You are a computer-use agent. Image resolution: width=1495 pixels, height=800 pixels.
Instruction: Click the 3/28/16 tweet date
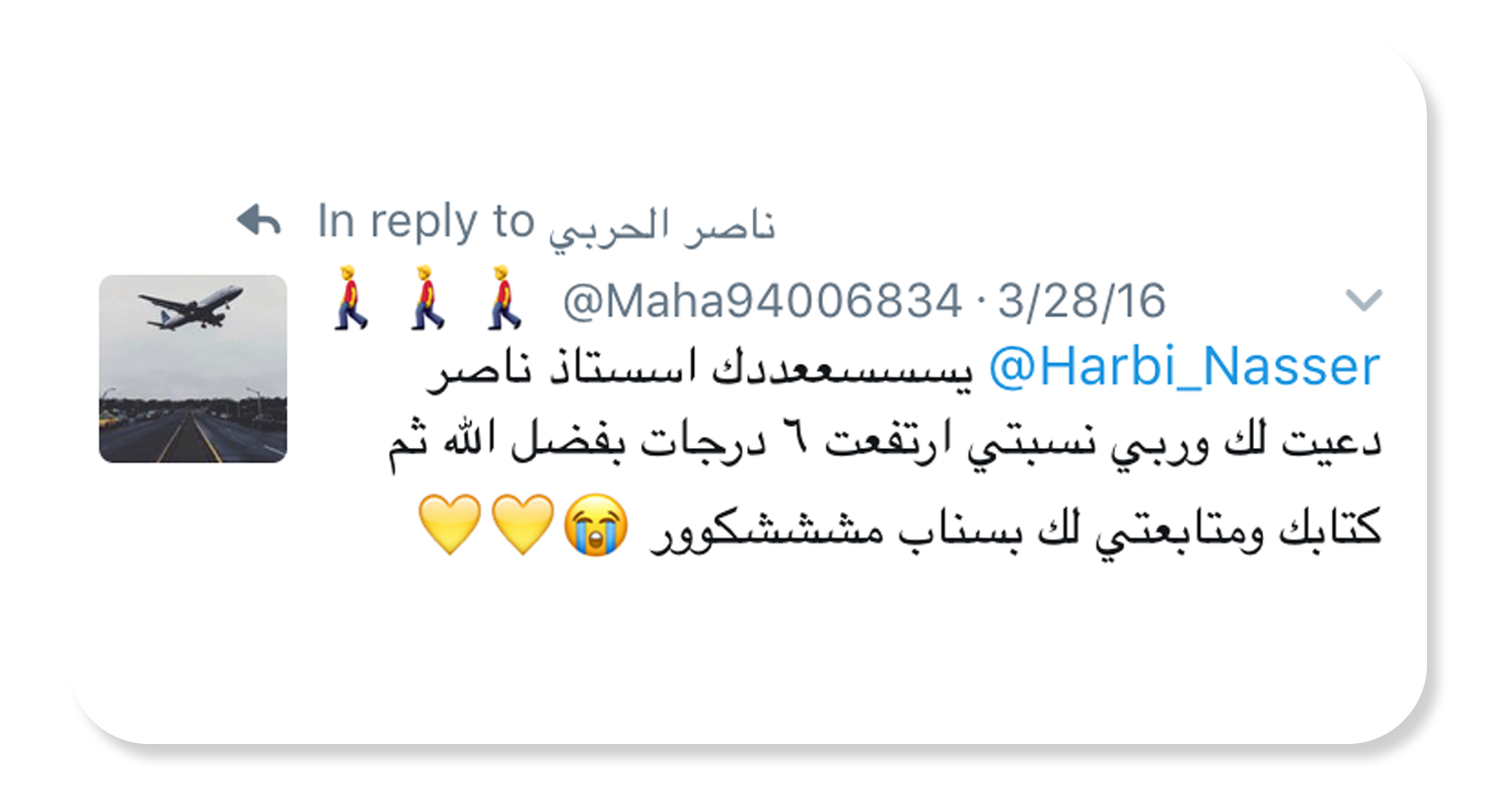1082,300
